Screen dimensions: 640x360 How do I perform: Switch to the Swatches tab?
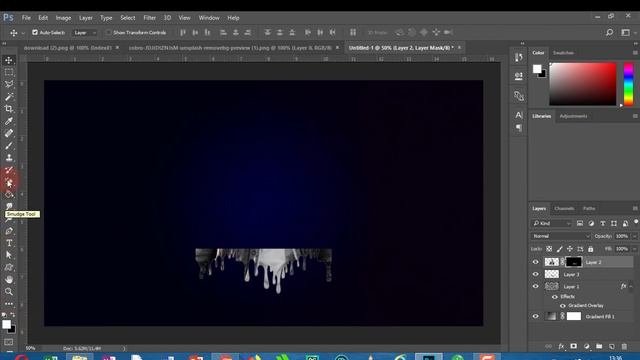(x=563, y=53)
